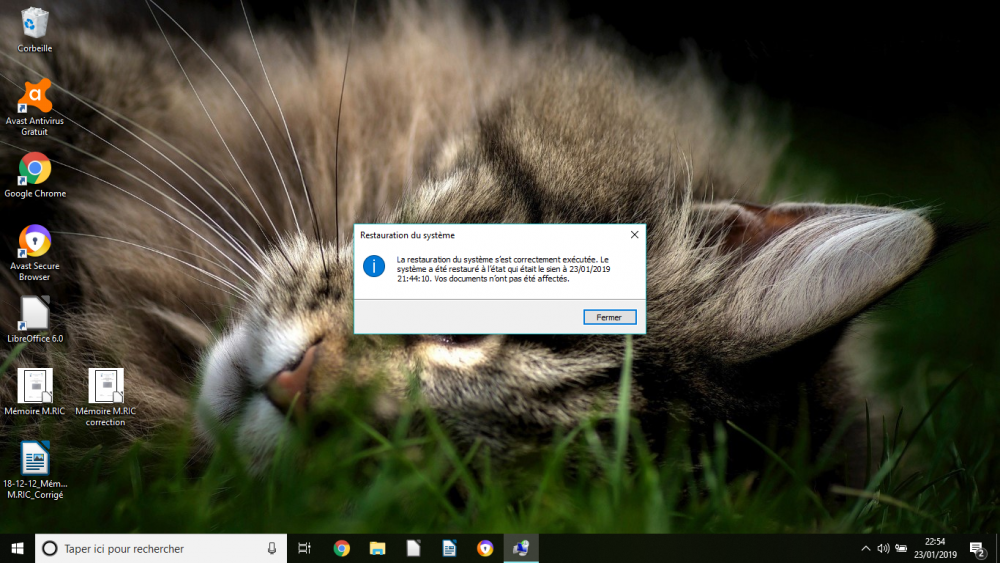1000x563 pixels.
Task: Select Avast Antivirus Gratuit desktop icon
Action: pos(34,107)
